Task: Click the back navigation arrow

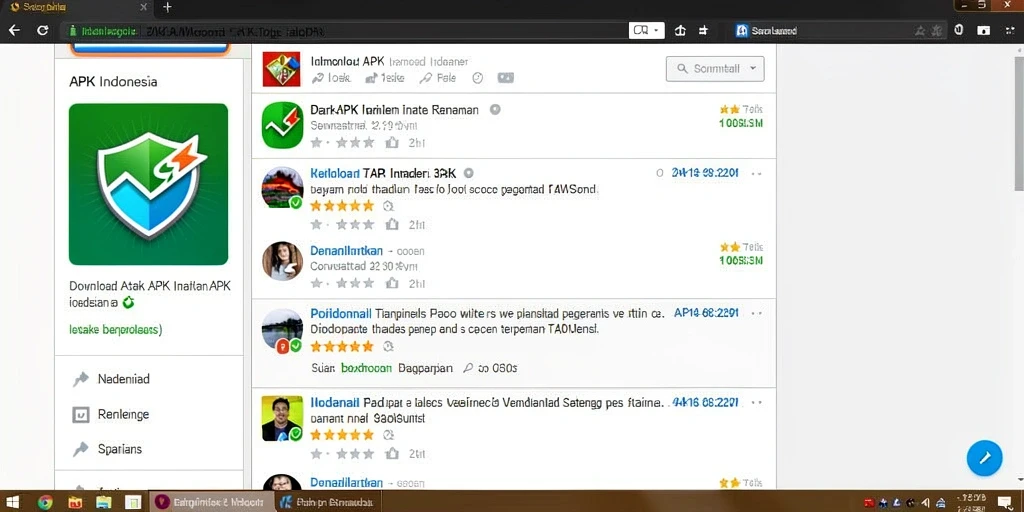Action: coord(14,30)
